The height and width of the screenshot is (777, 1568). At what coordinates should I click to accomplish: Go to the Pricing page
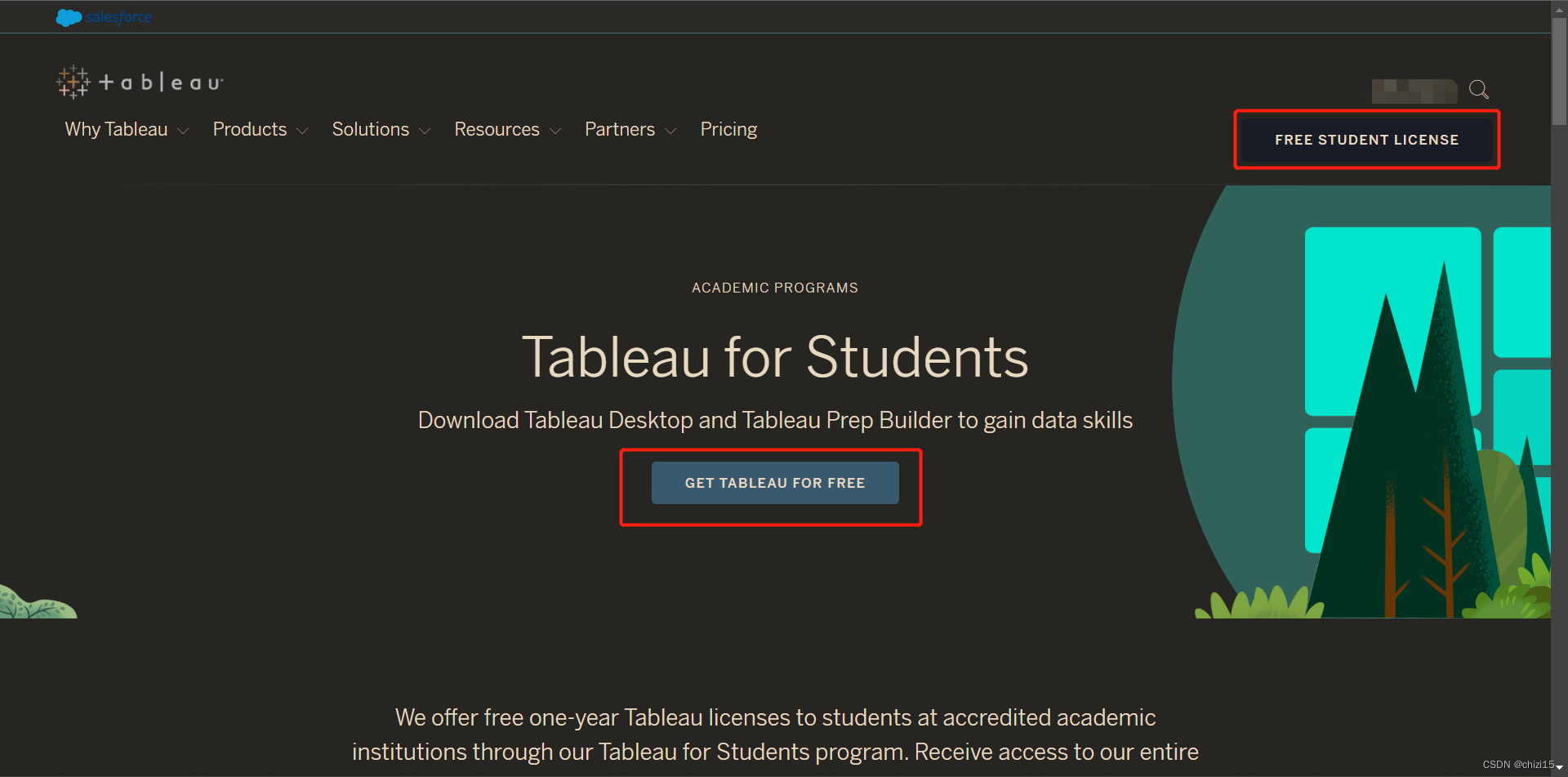click(x=728, y=129)
